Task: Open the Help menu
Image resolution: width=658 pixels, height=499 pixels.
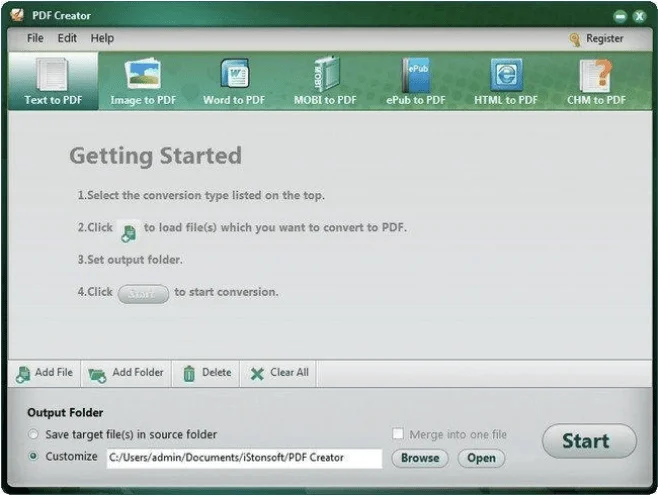Action: (102, 38)
